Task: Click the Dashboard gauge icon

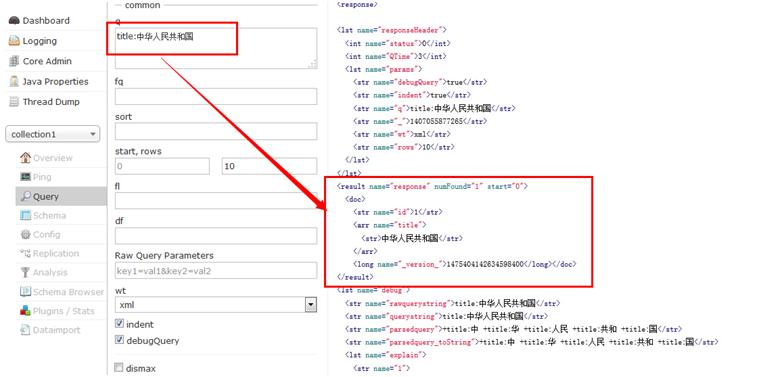Action: click(14, 20)
